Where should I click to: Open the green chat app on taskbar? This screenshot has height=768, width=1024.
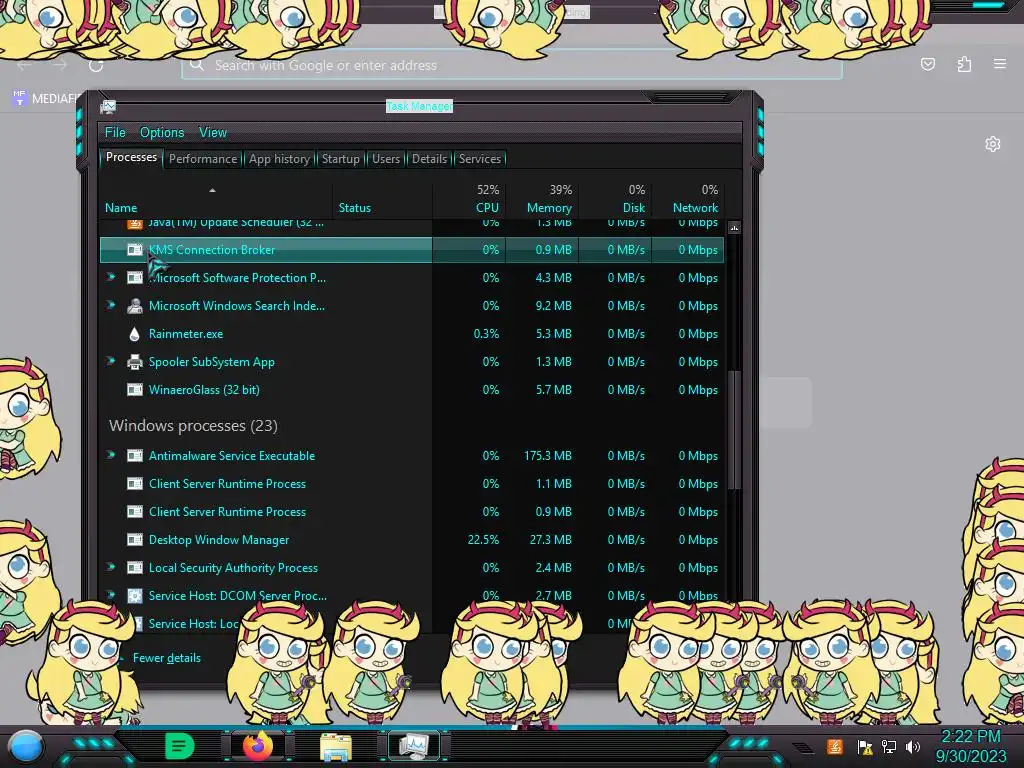(x=180, y=746)
